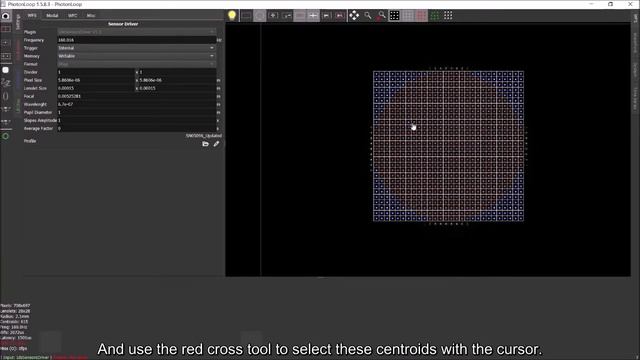Edit profile with pencil icon
Screen dimensions: 640x360
click(x=216, y=144)
